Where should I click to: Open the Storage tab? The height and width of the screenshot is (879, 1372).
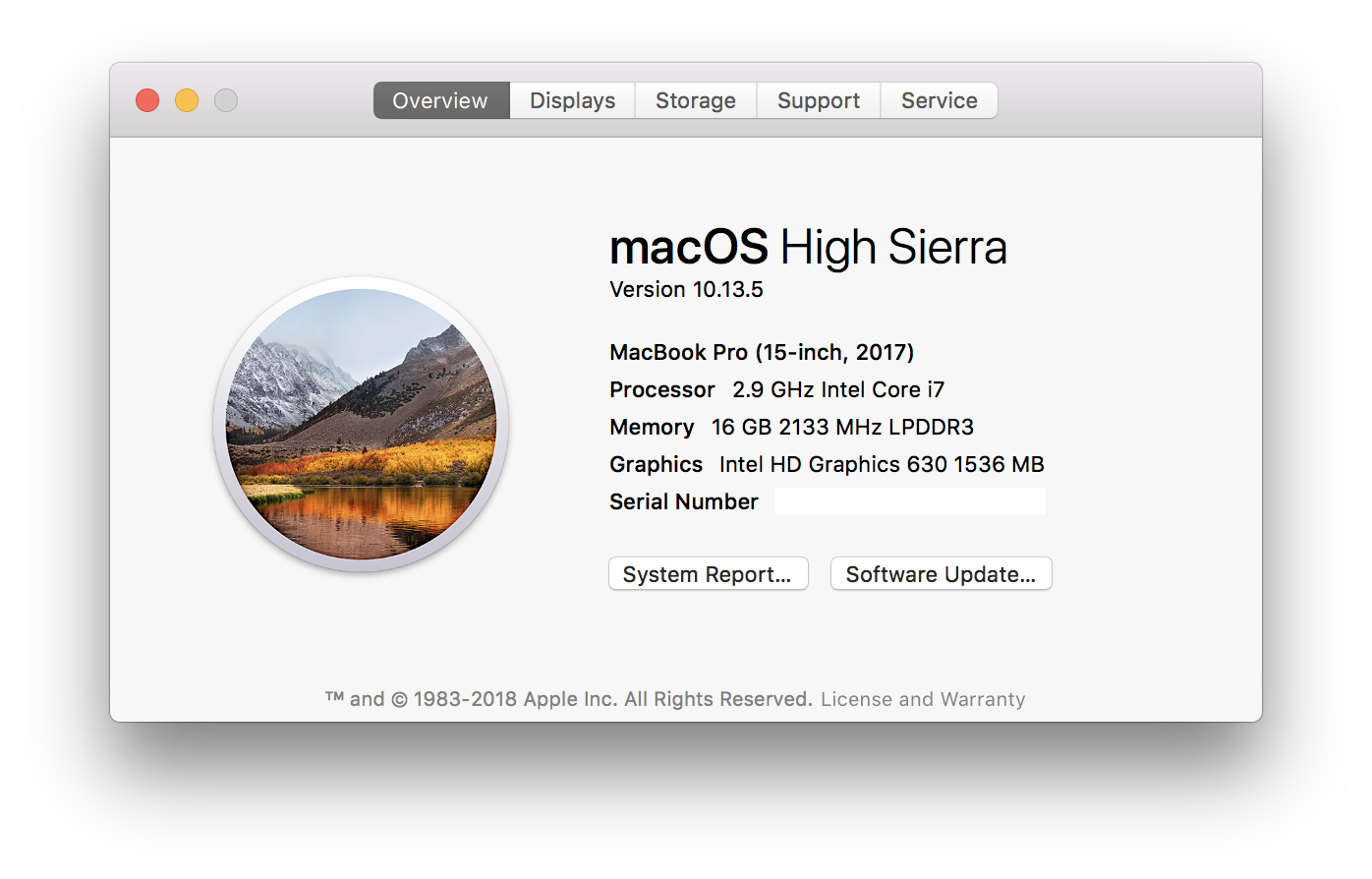tap(696, 100)
